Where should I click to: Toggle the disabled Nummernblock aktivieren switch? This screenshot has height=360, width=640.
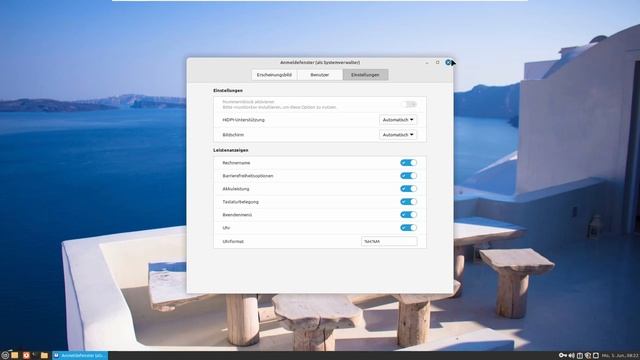coord(409,104)
